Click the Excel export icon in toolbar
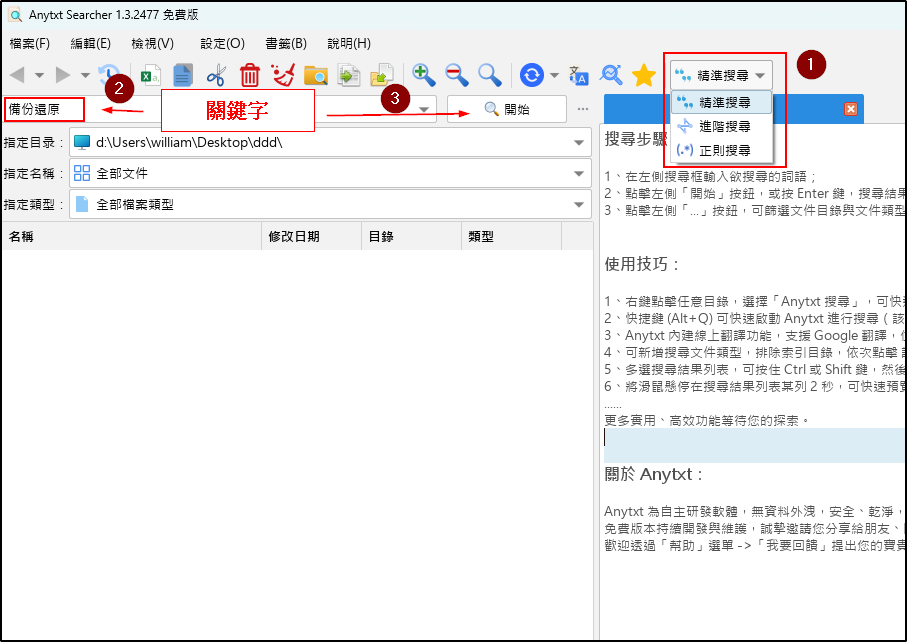907x642 pixels. [150, 75]
